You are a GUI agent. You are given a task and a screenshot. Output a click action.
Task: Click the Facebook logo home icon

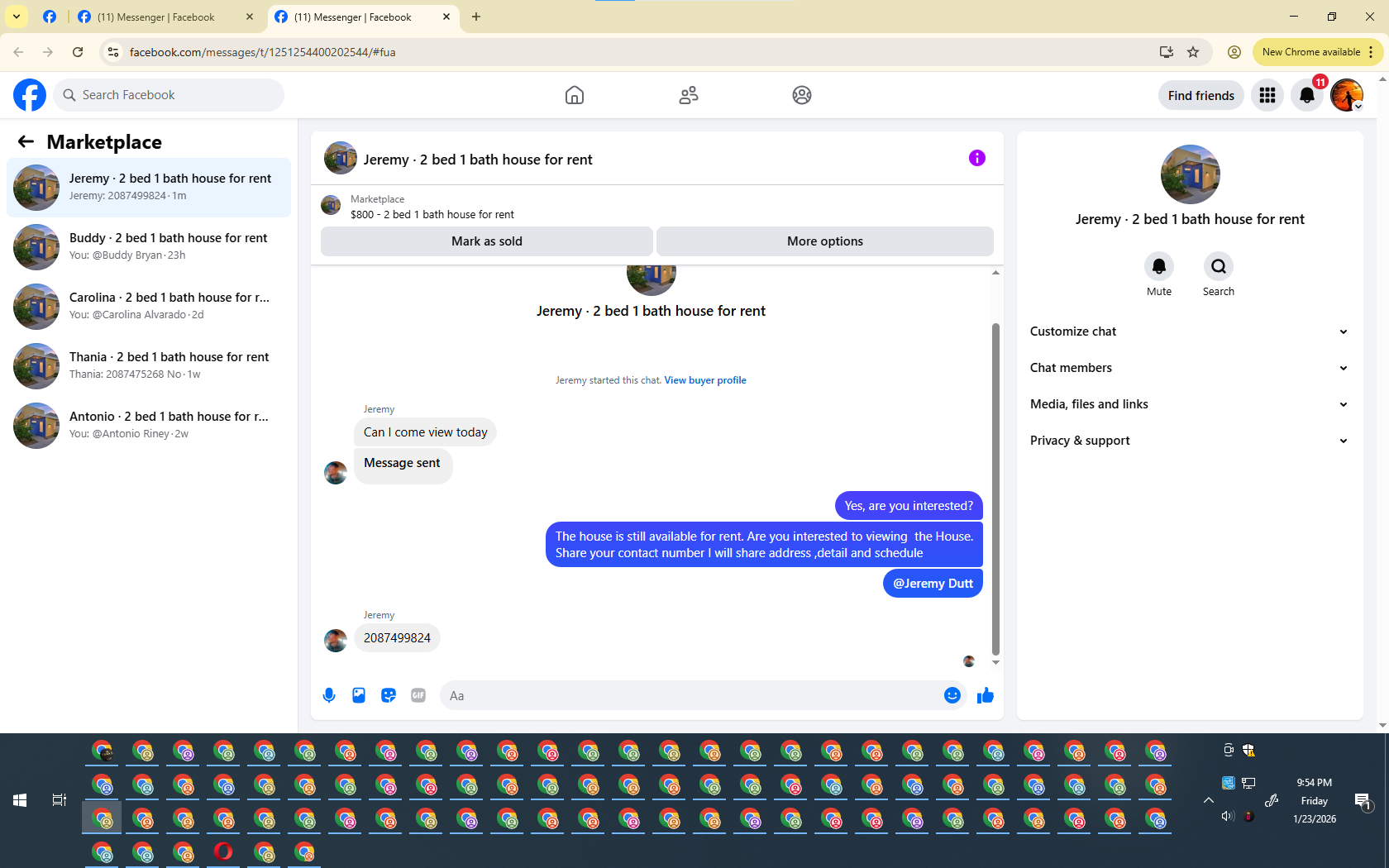tap(30, 95)
